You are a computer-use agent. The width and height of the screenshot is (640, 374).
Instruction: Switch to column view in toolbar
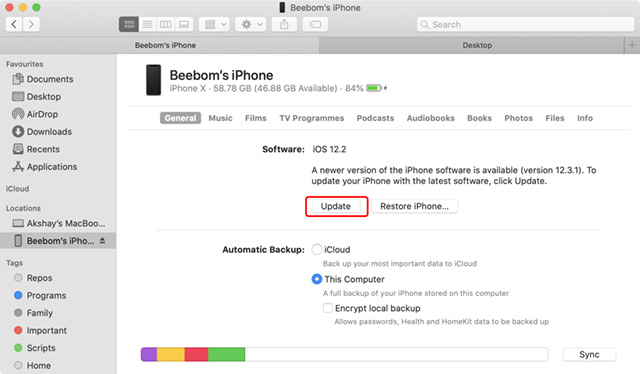(166, 24)
